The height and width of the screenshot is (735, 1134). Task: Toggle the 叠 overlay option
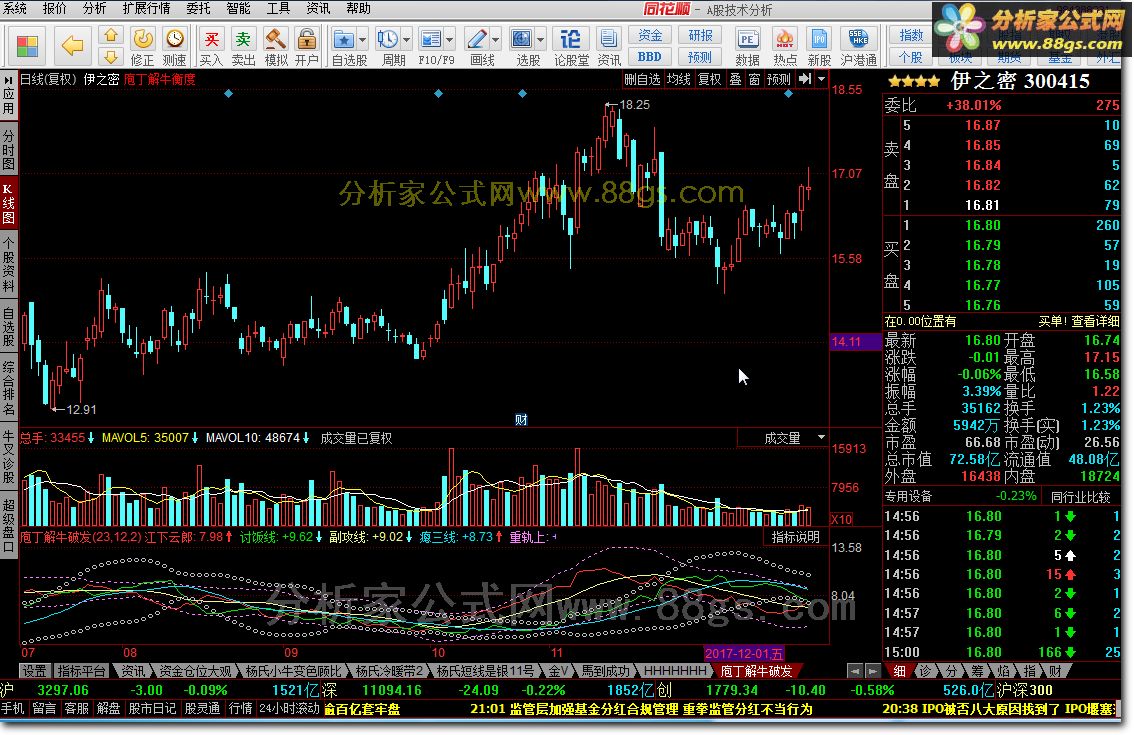pos(736,80)
